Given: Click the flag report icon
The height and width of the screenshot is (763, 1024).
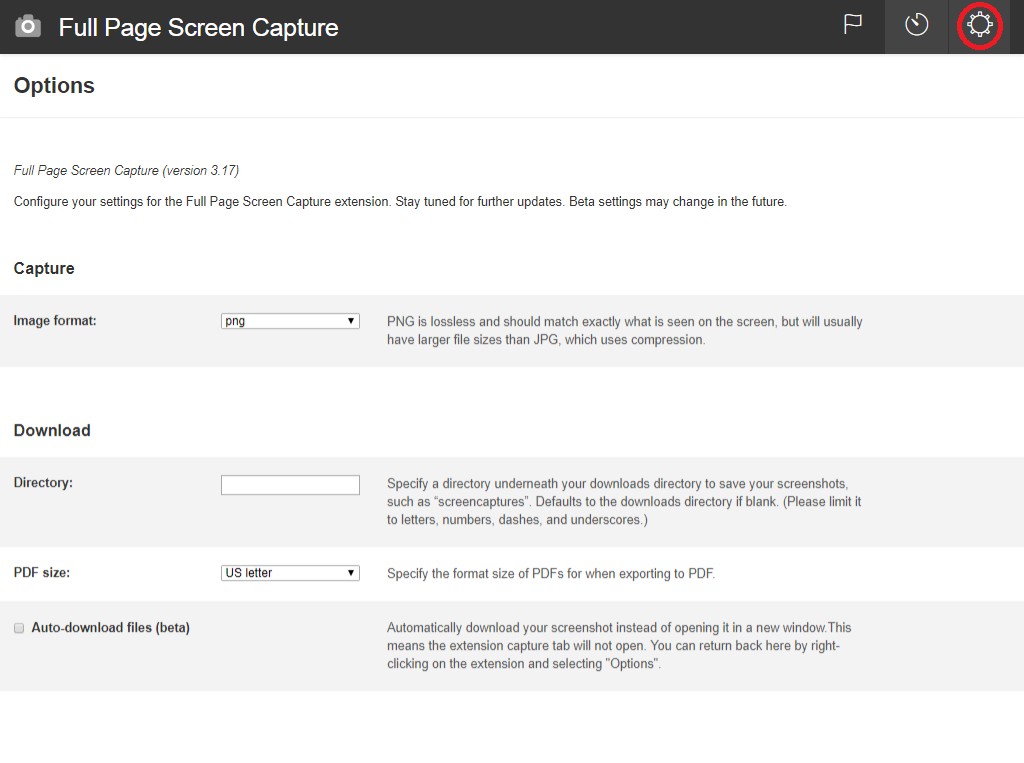Looking at the screenshot, I should tap(853, 25).
